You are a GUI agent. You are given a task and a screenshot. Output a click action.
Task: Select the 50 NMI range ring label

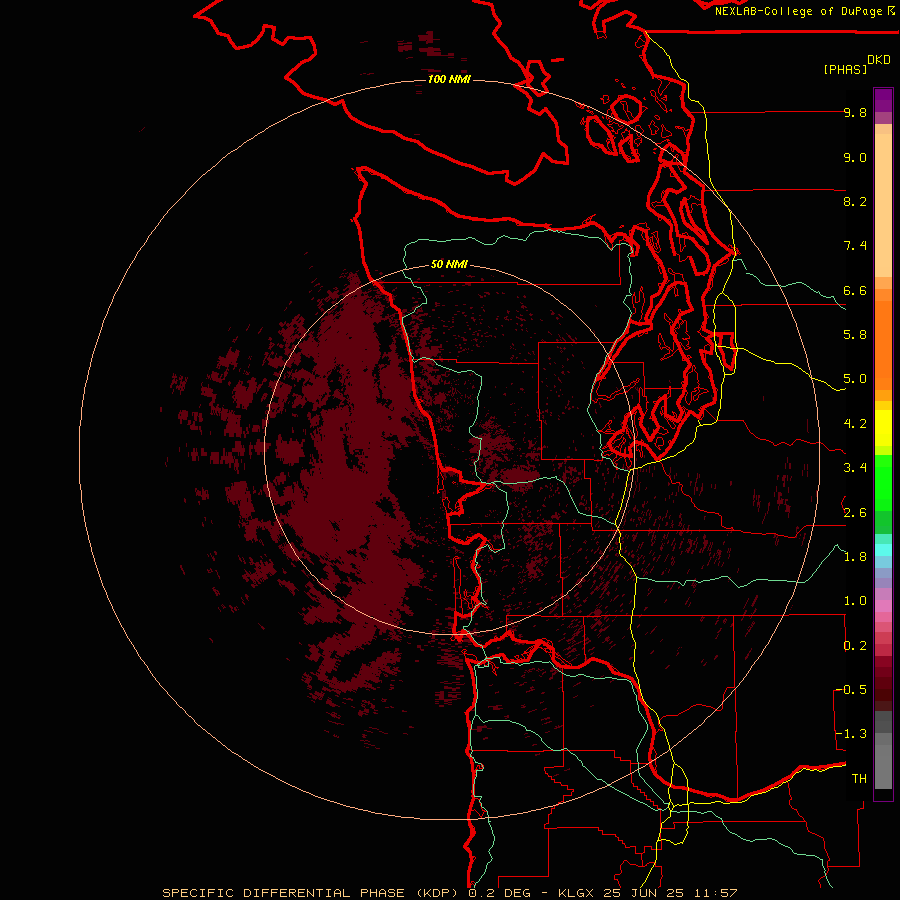coord(449,264)
